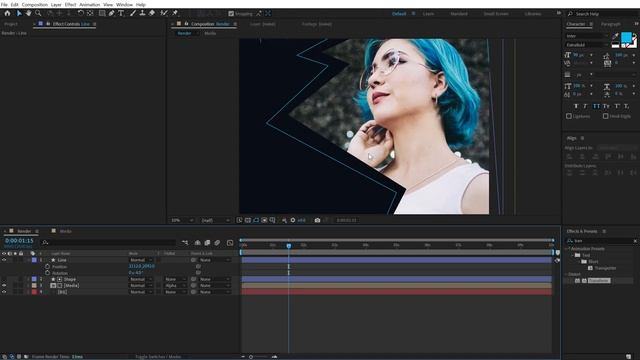The image size is (640, 360).
Task: Select the Type text tool
Action: click(121, 13)
